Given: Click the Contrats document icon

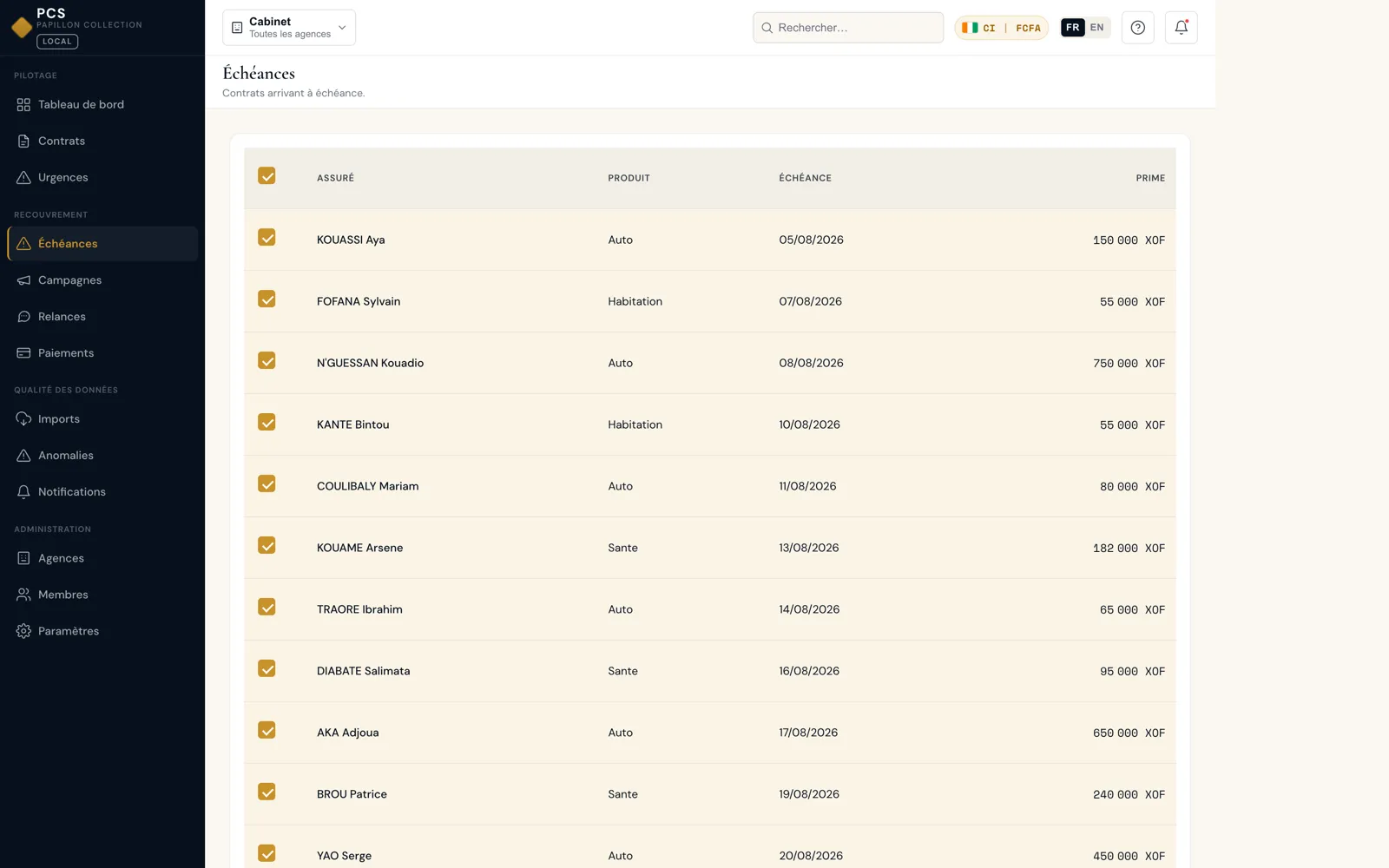Looking at the screenshot, I should point(23,141).
